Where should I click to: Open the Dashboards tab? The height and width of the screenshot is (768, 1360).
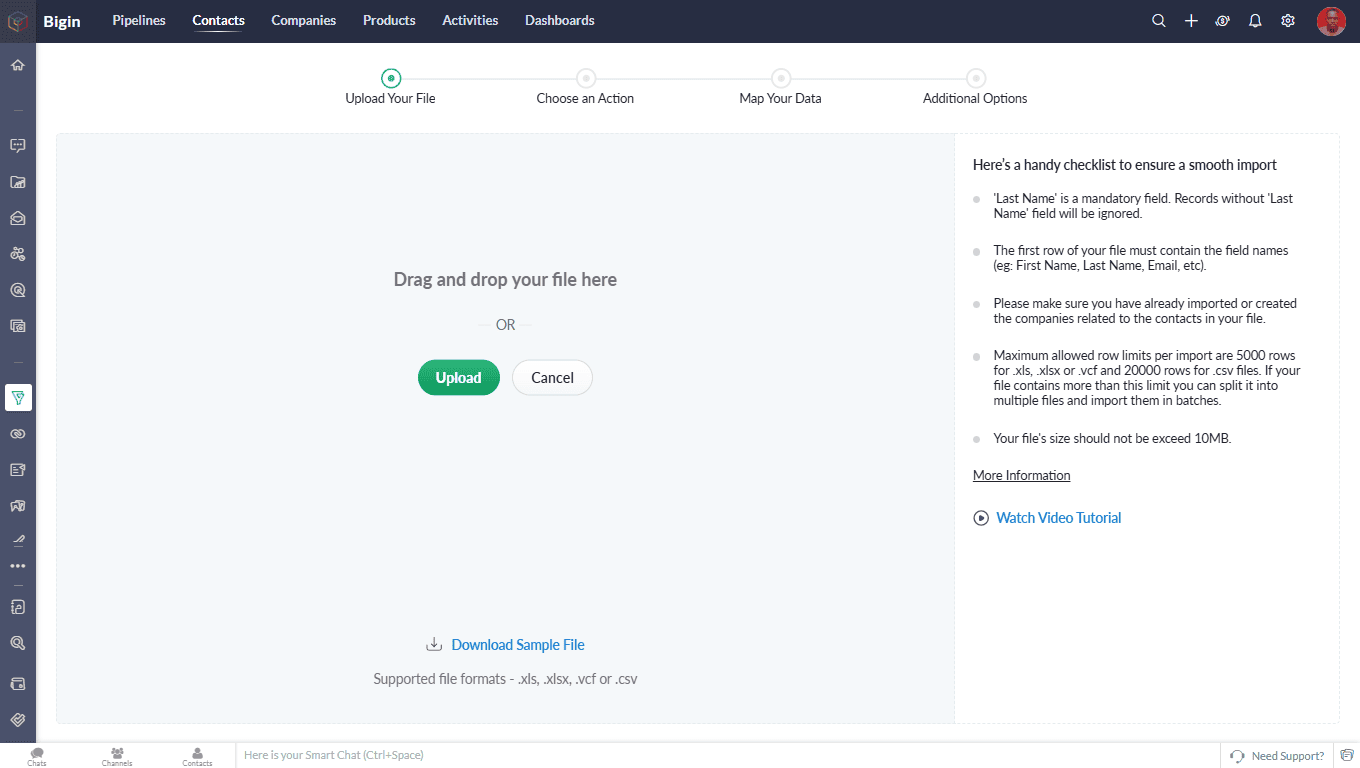560,20
